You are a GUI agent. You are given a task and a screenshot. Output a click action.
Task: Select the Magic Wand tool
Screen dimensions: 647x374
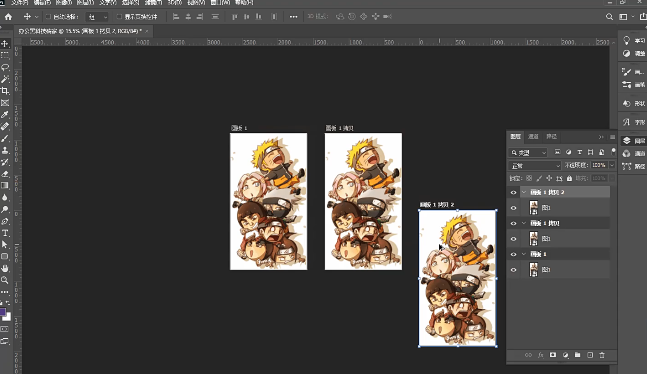click(x=5, y=79)
